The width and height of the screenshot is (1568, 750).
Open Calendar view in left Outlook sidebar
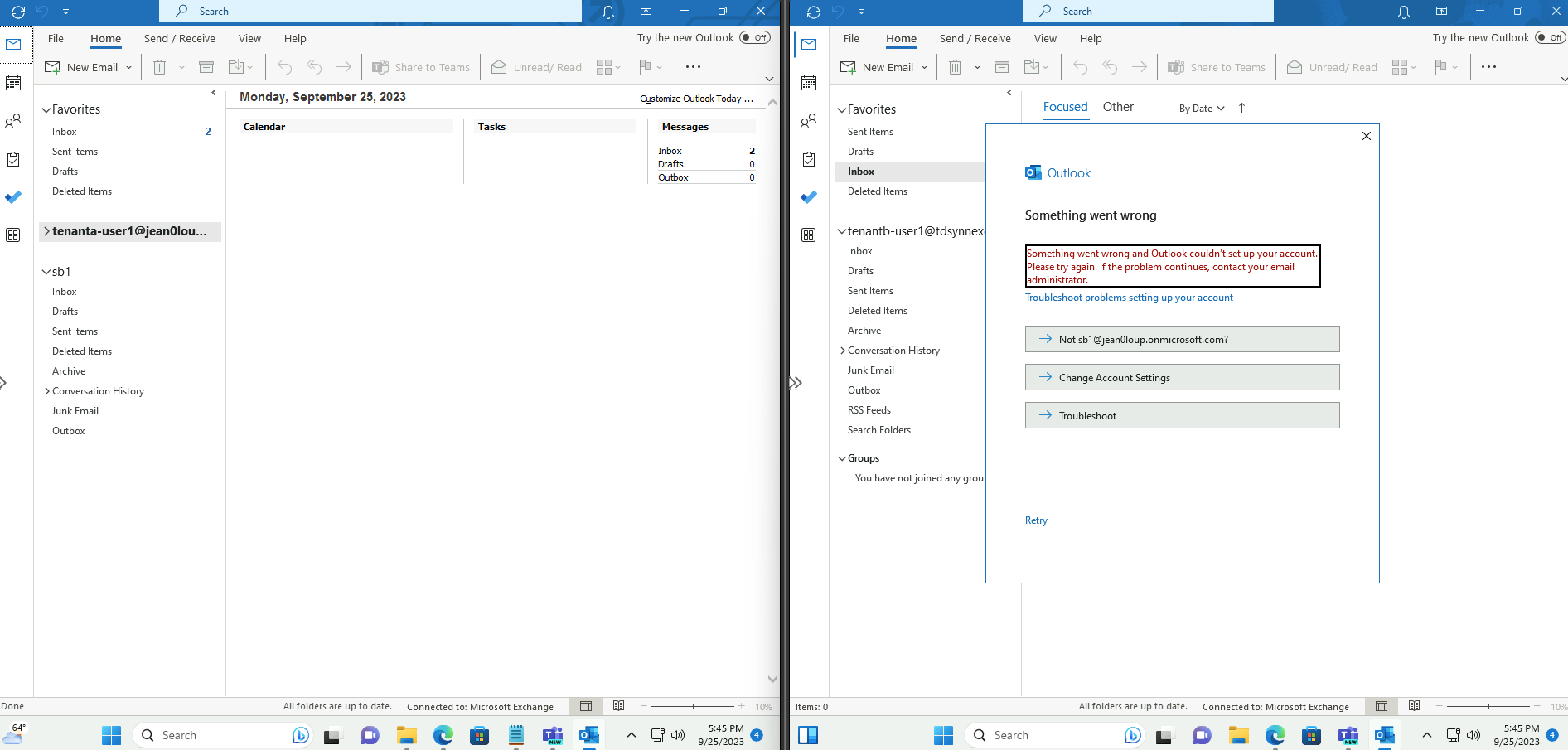click(13, 83)
